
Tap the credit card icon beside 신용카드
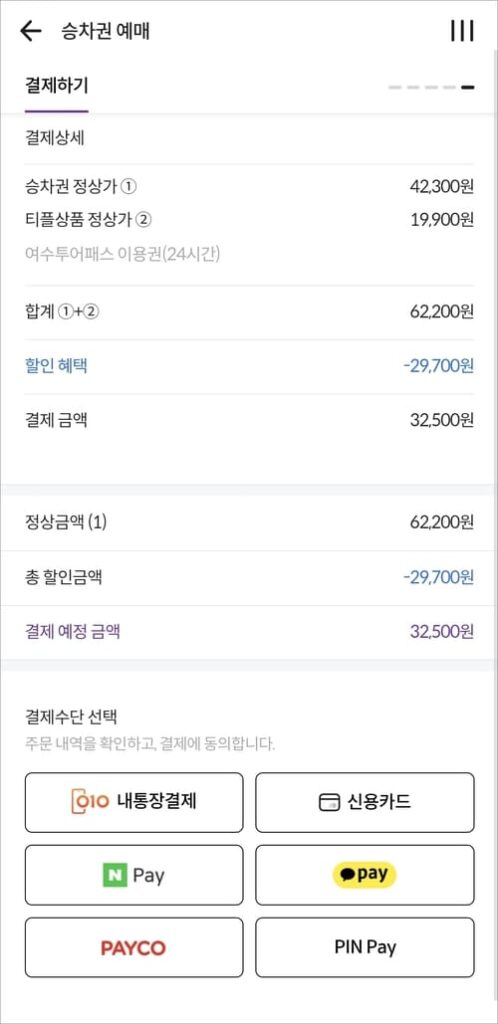(329, 803)
